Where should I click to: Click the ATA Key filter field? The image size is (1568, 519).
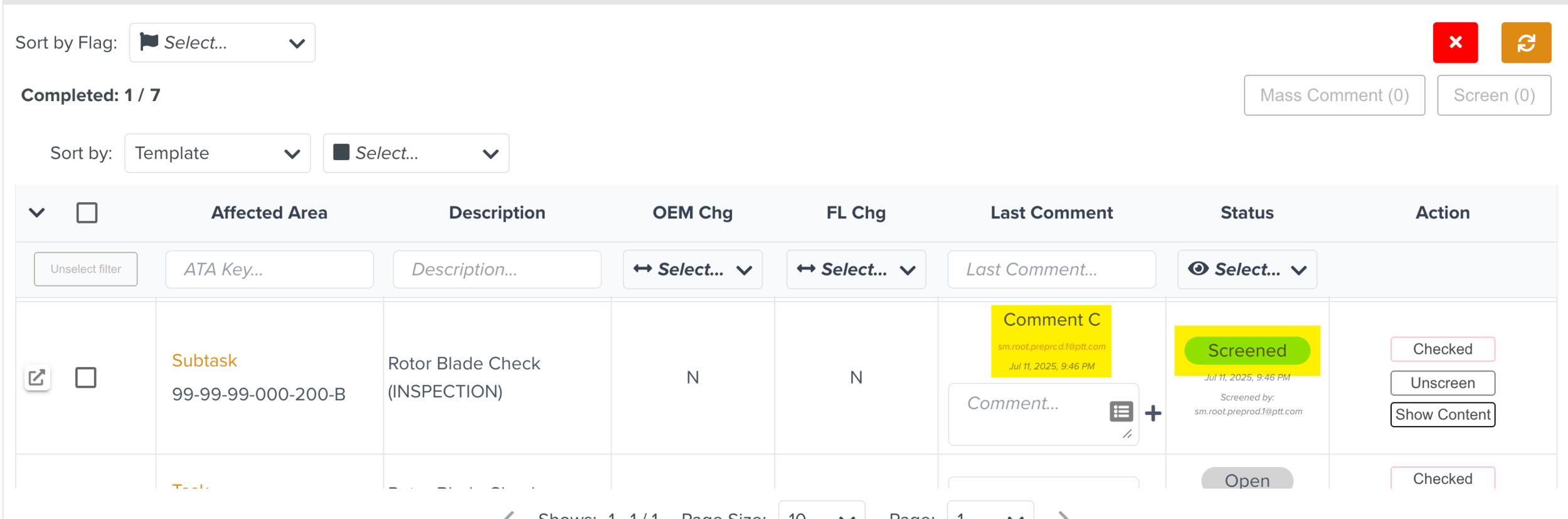point(269,269)
